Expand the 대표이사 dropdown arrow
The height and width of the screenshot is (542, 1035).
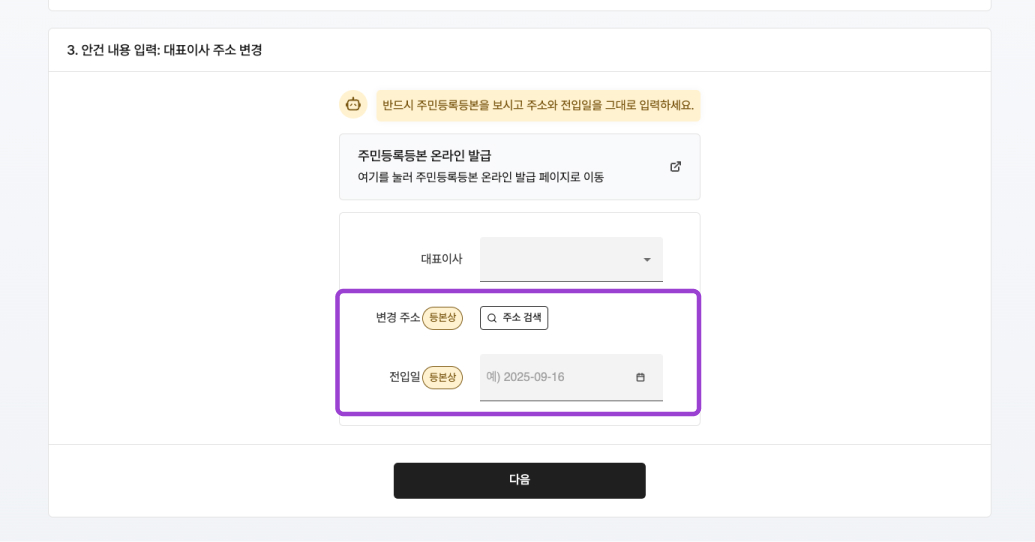647,259
